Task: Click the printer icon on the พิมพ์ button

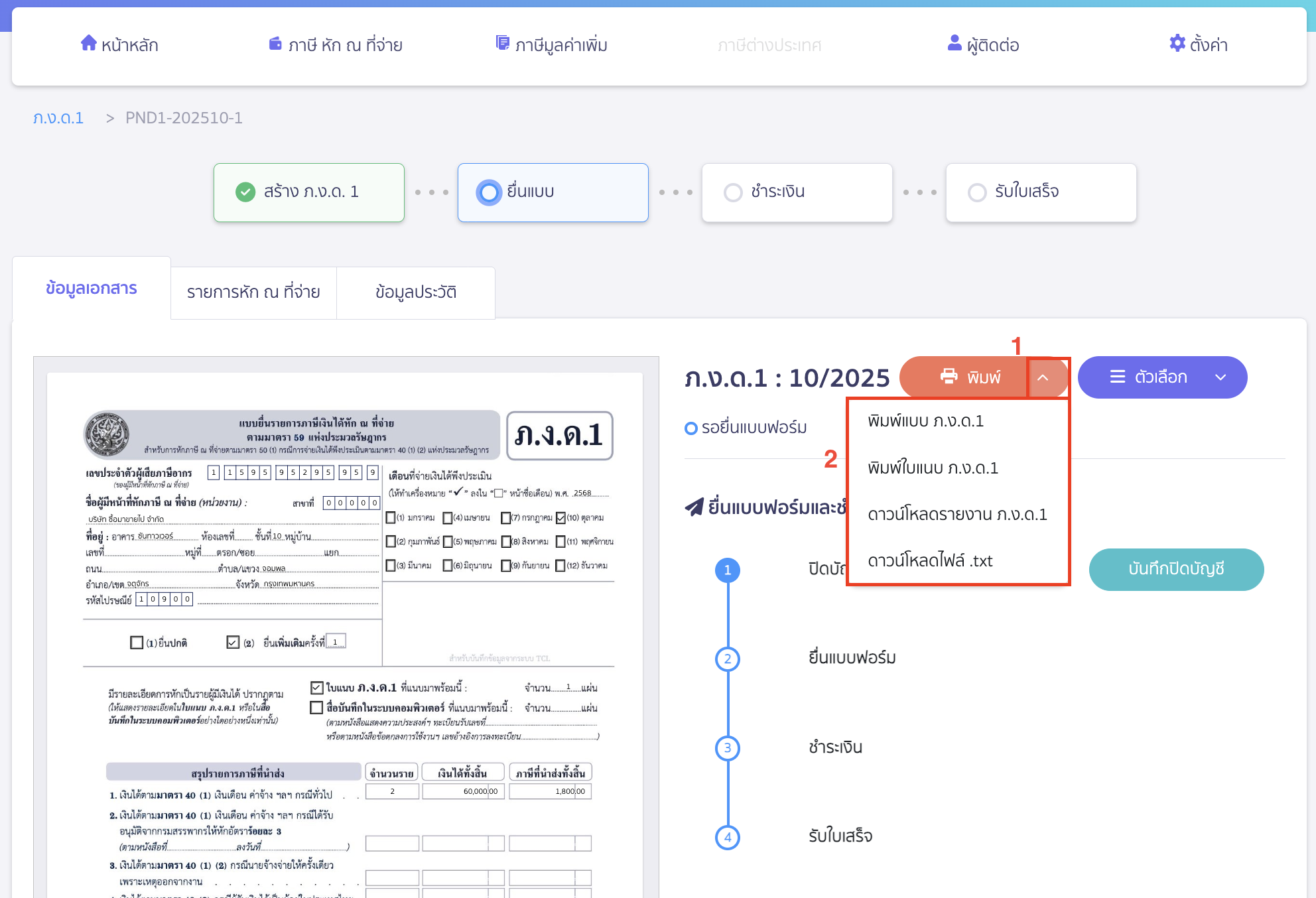Action: coord(949,377)
